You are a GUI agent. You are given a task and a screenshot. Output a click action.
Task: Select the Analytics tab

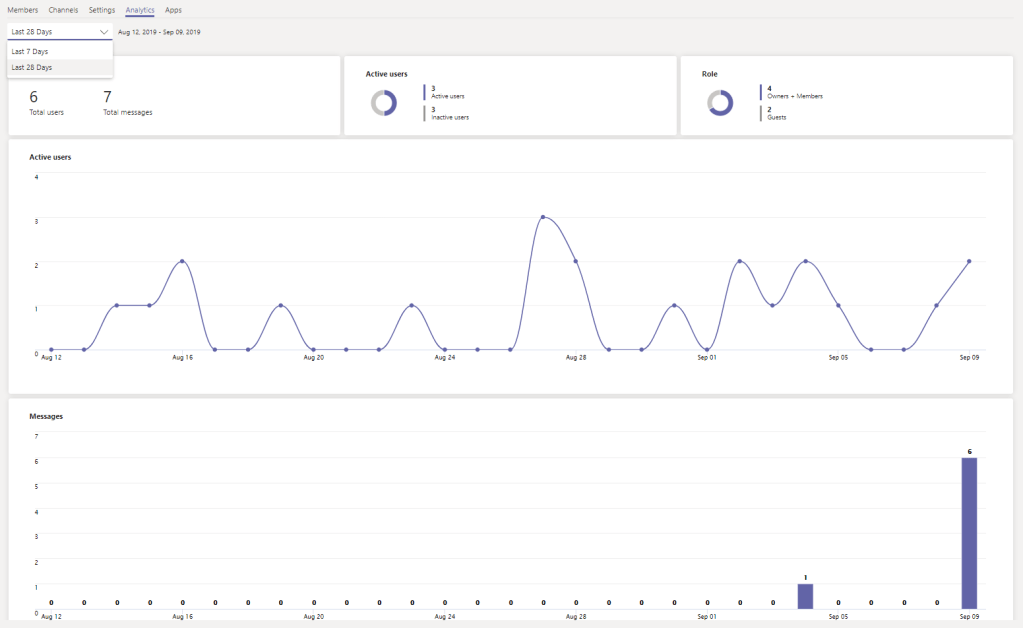coord(140,9)
